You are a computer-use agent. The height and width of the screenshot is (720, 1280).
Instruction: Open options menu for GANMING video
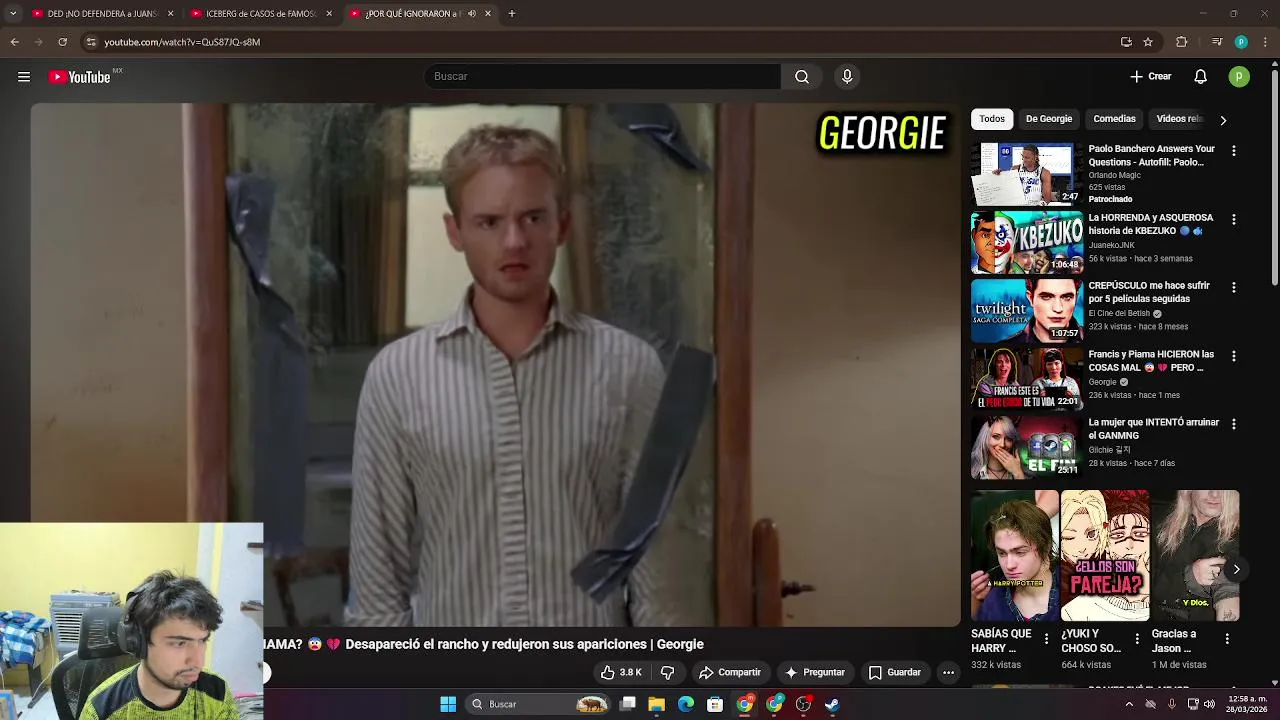(x=1233, y=424)
